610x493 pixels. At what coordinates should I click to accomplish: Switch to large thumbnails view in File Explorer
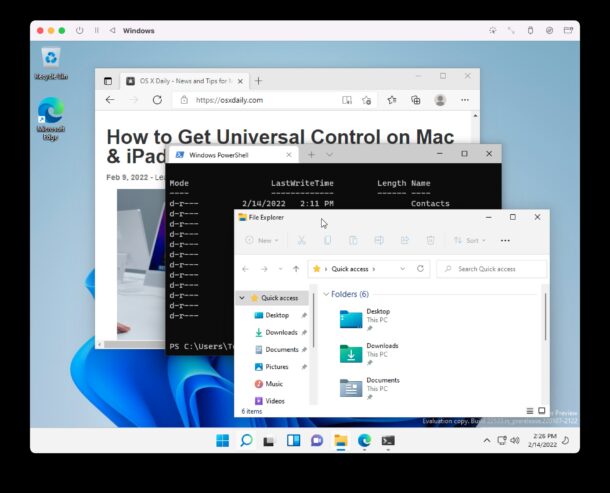point(542,410)
